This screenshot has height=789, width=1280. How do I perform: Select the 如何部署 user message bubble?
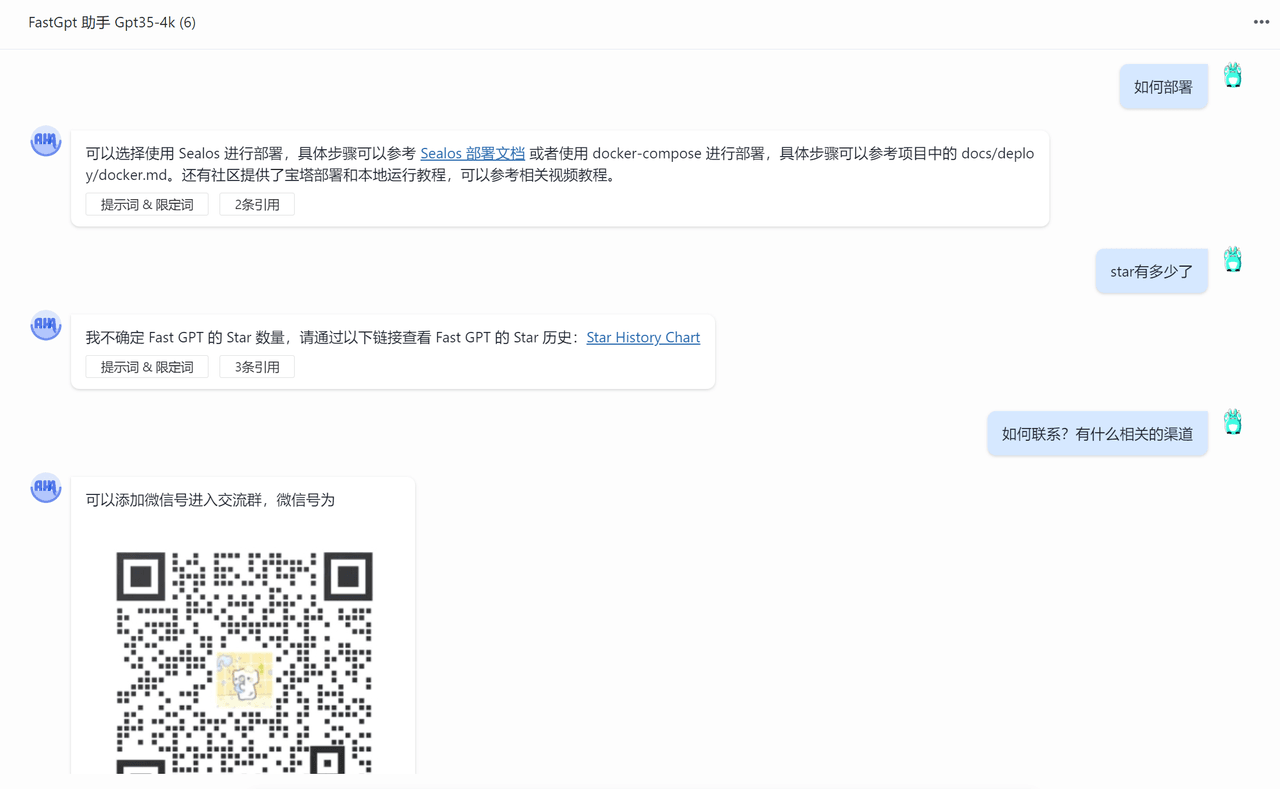coord(1163,86)
